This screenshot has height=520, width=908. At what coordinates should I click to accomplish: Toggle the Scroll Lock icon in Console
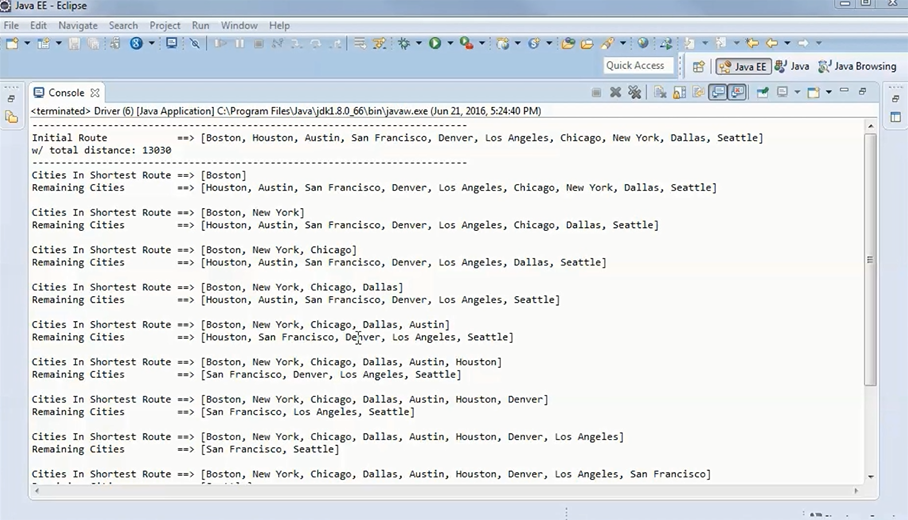(679, 92)
